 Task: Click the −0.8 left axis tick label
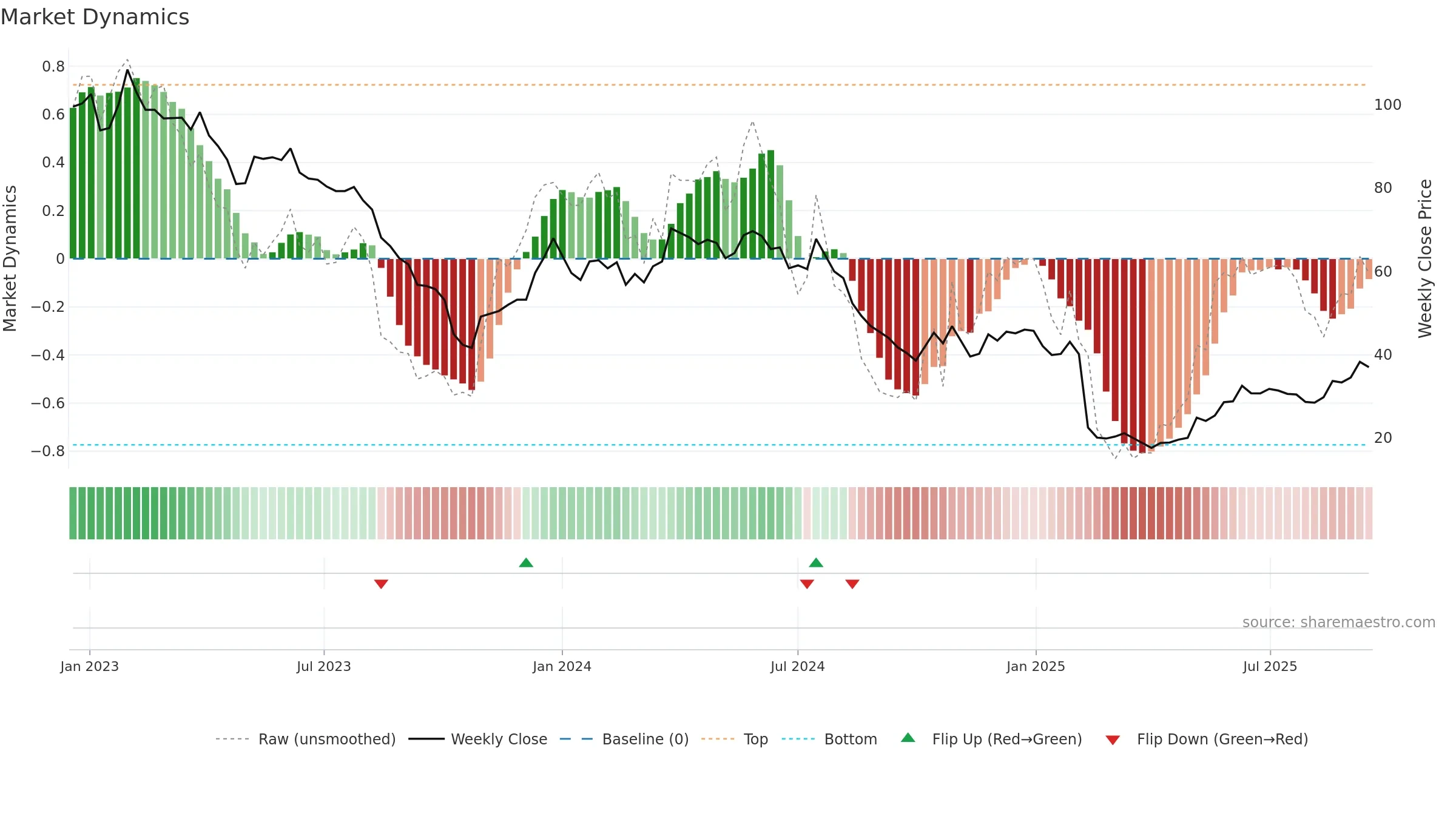[48, 451]
